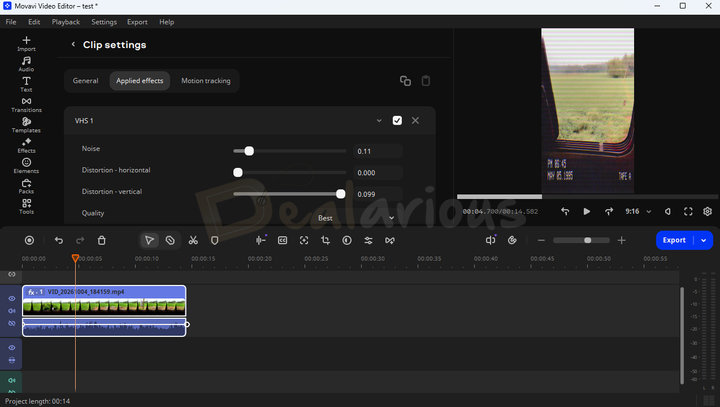Image resolution: width=720 pixels, height=407 pixels.
Task: Open the CC subtitles tool
Action: pos(282,240)
